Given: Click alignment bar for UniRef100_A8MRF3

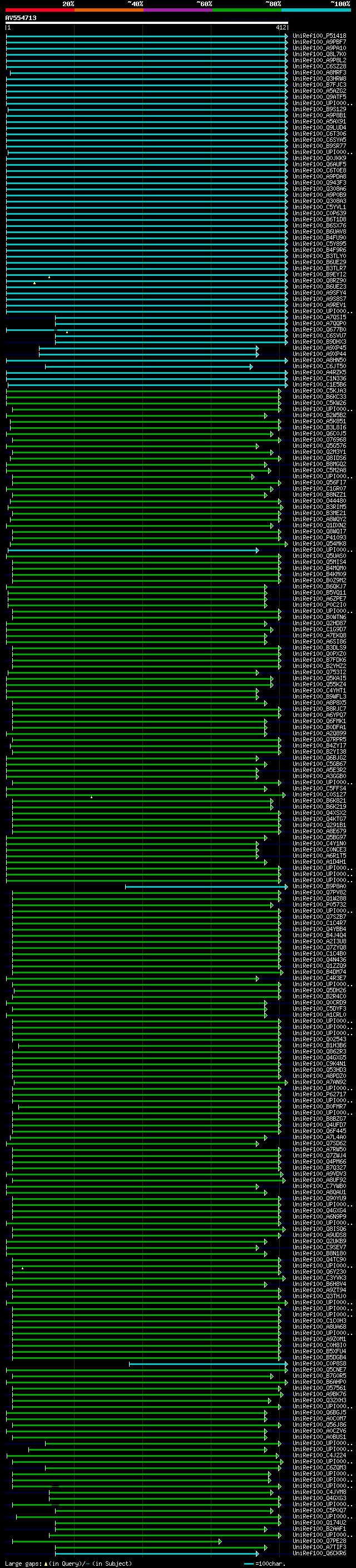Looking at the screenshot, I should click(149, 72).
